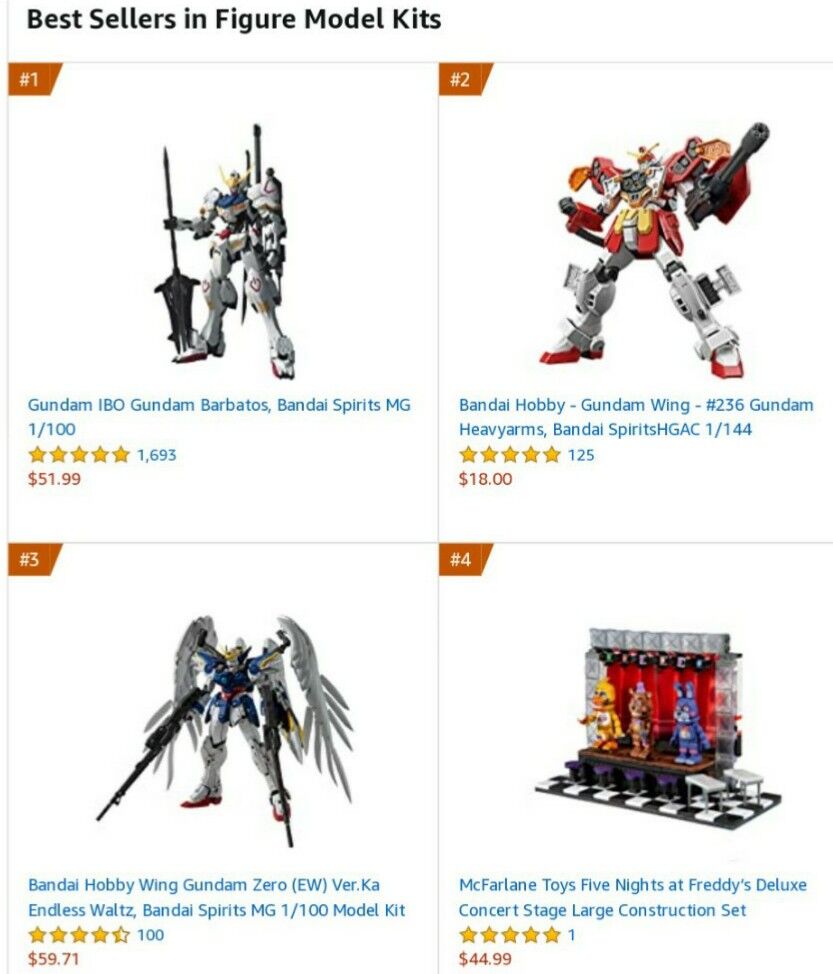Click the star rating of Gundam Heavyarms
This screenshot has width=833, height=974.
(x=509, y=455)
